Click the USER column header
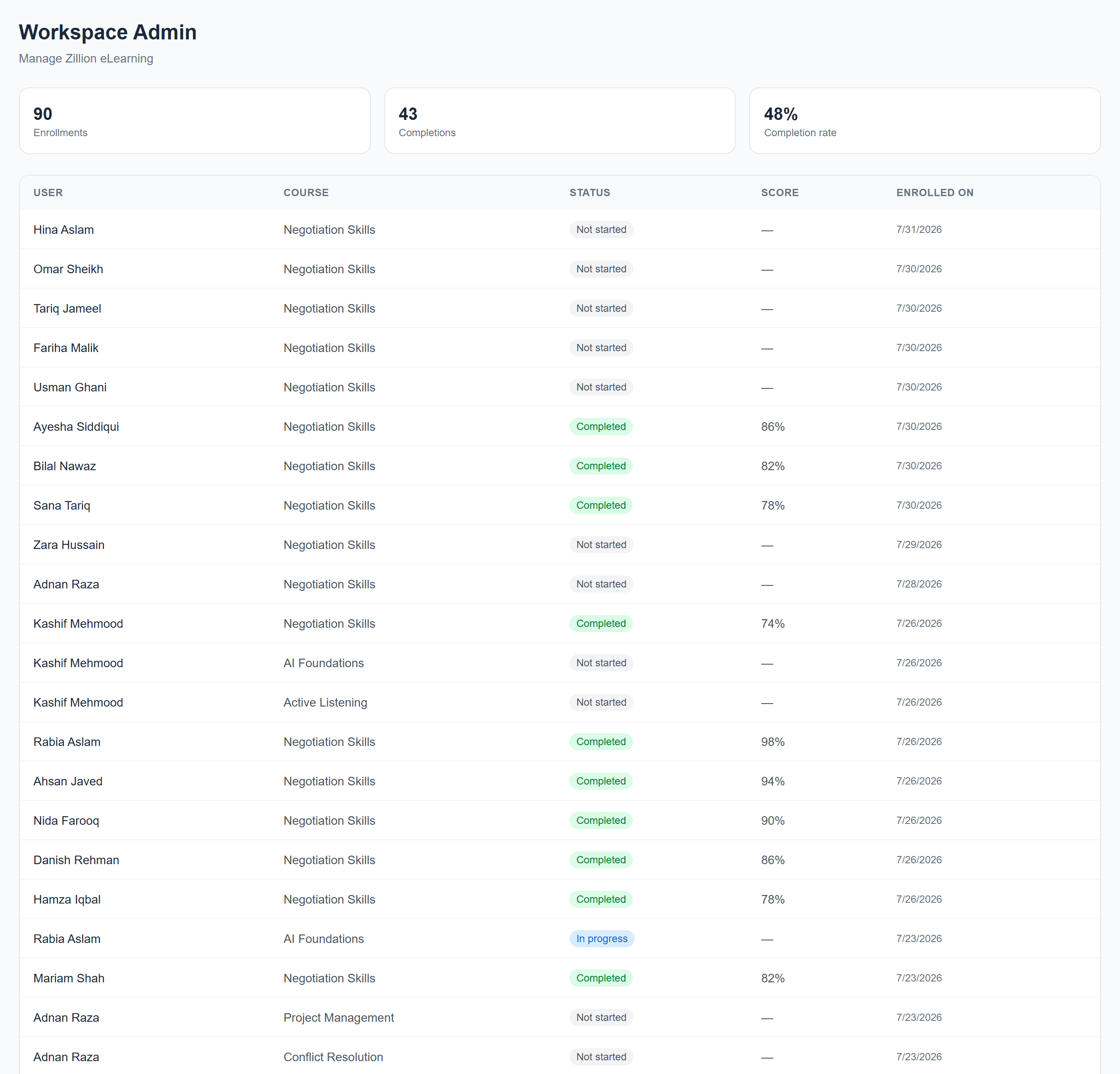This screenshot has height=1074, width=1120. (x=48, y=193)
